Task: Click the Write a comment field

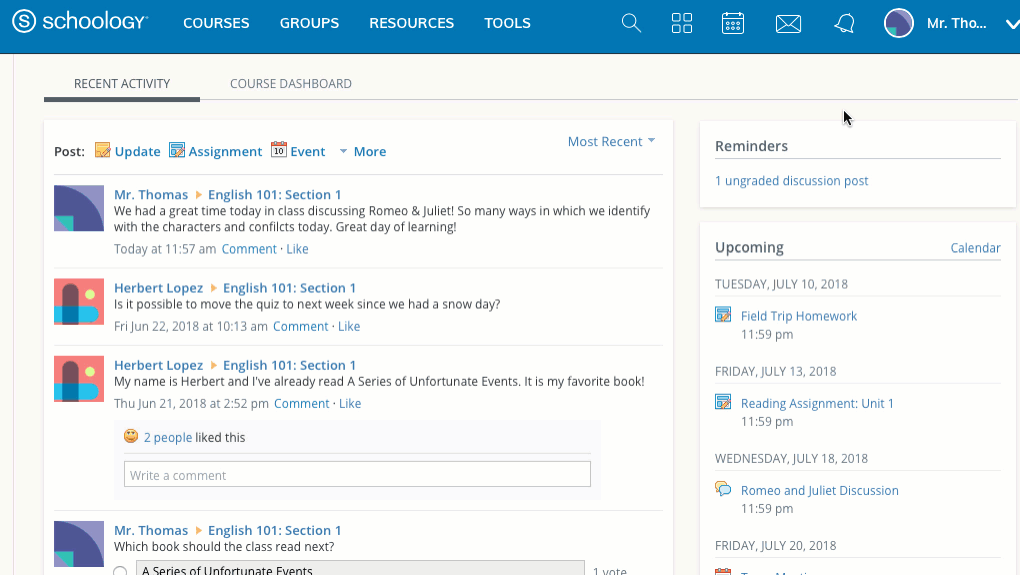Action: pos(357,475)
